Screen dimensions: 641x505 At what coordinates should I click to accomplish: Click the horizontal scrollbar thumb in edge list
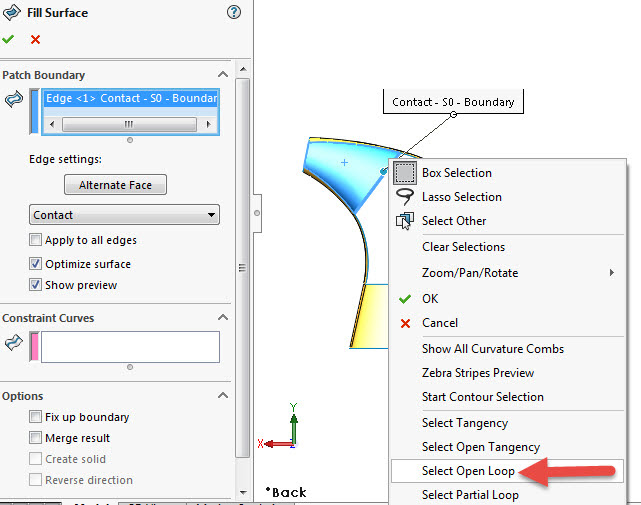coord(129,124)
